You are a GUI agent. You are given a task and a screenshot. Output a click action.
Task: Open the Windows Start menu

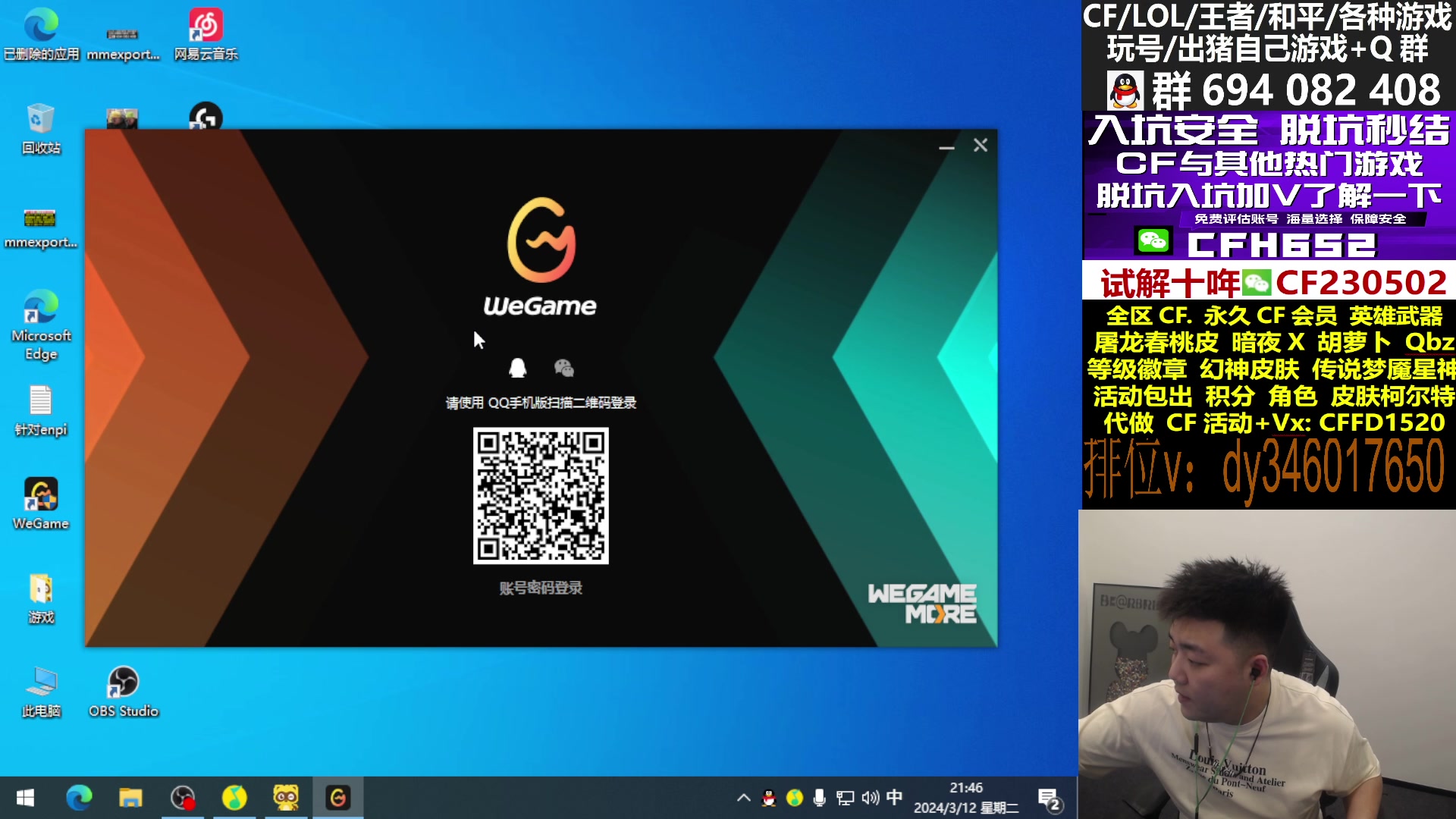[25, 798]
